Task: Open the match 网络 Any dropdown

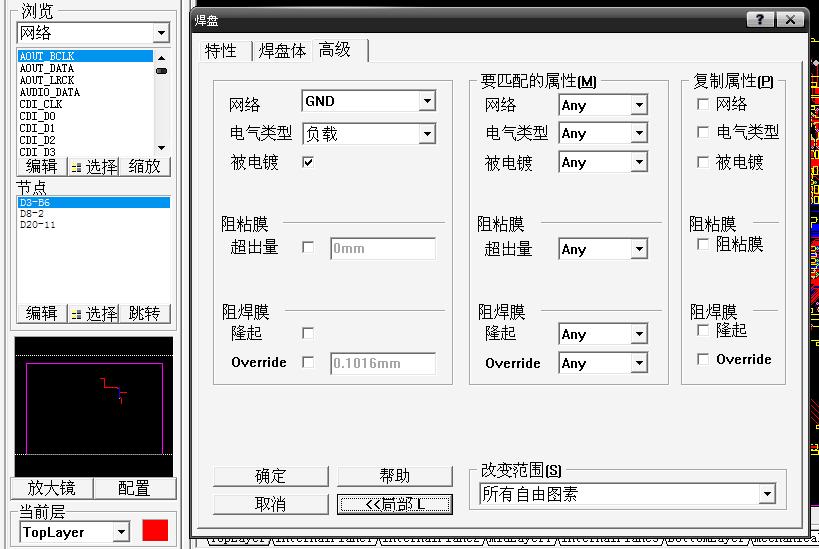Action: point(639,105)
